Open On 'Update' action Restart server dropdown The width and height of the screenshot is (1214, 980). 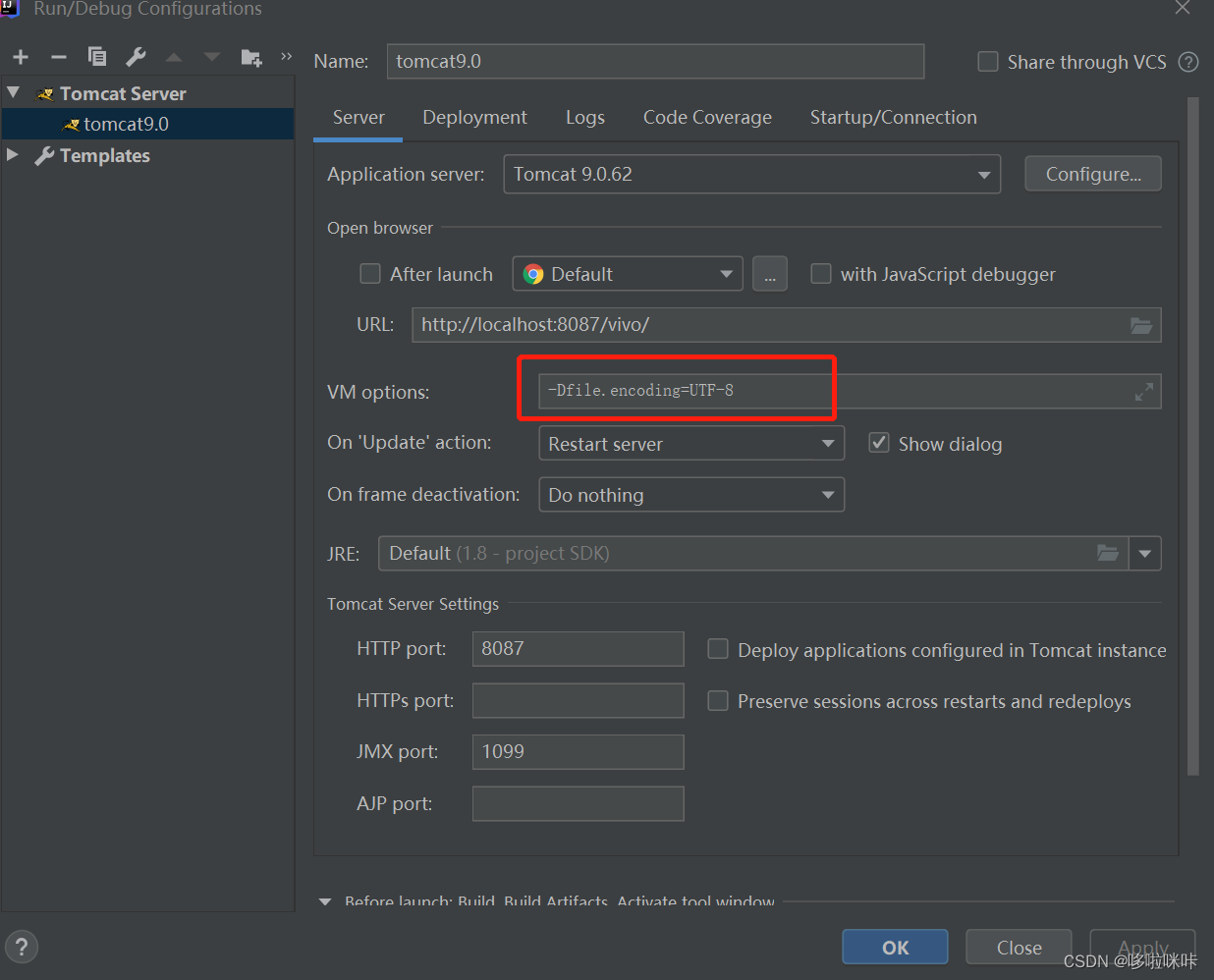coord(691,443)
